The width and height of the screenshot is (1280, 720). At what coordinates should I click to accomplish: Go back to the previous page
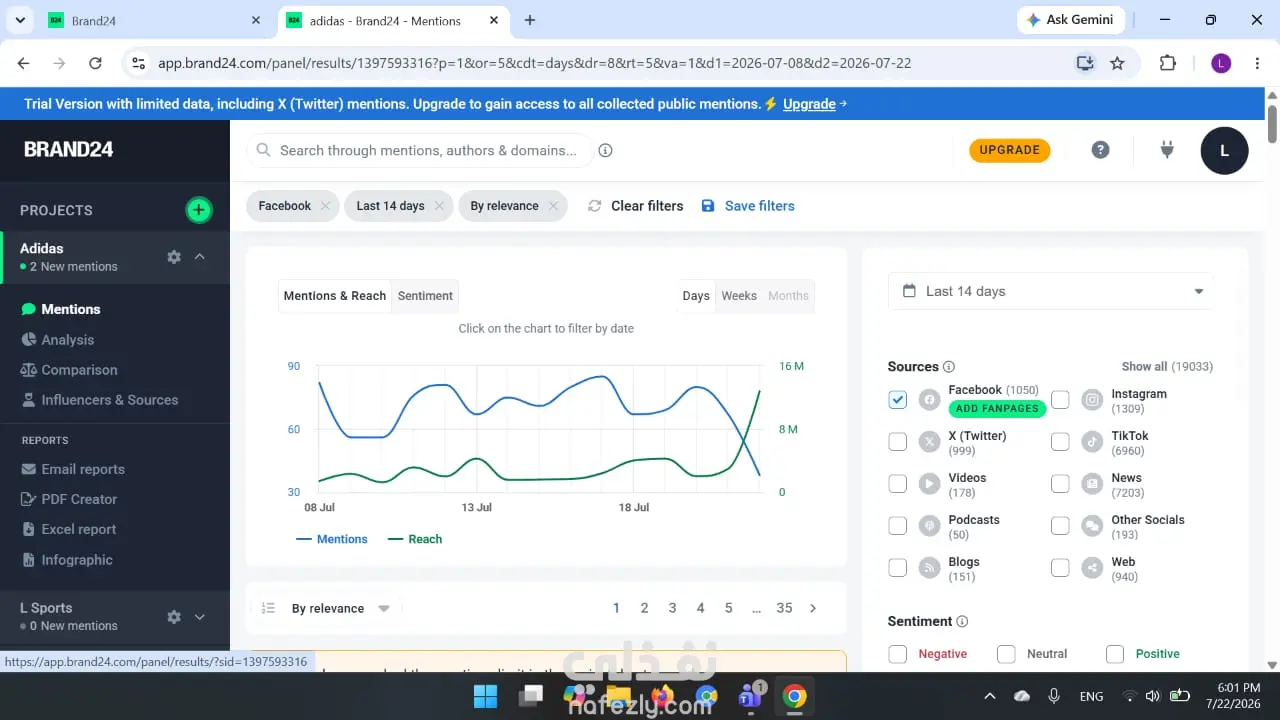point(23,63)
